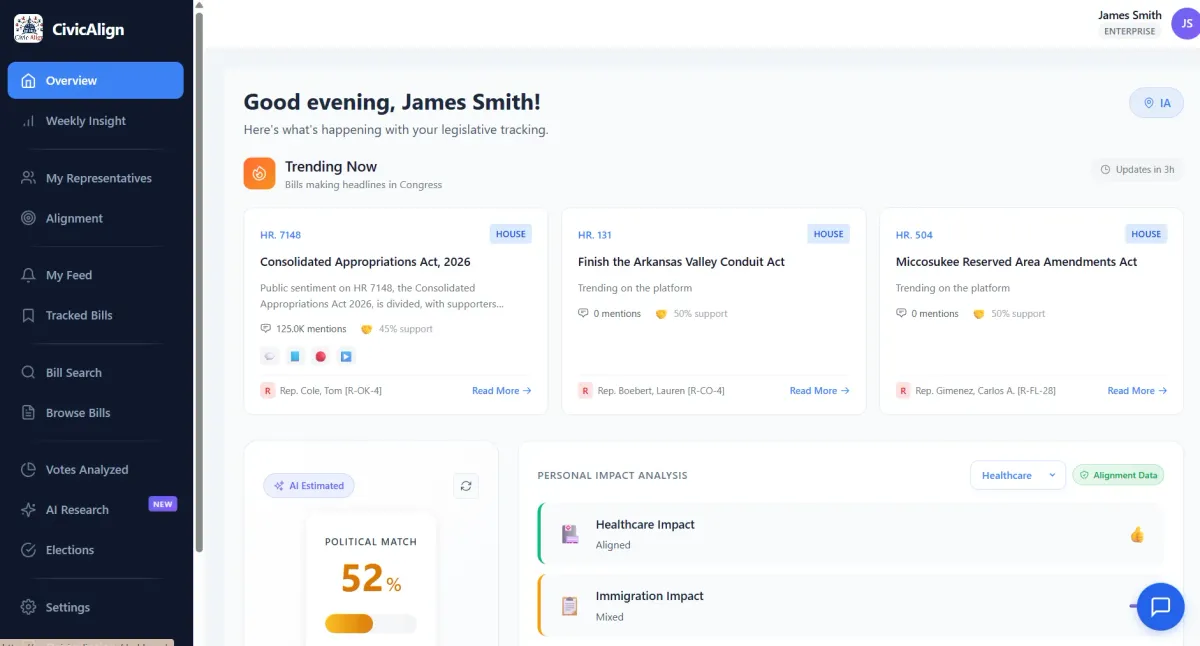Click the Alignment Data badge
The width and height of the screenshot is (1200, 646).
tap(1118, 475)
